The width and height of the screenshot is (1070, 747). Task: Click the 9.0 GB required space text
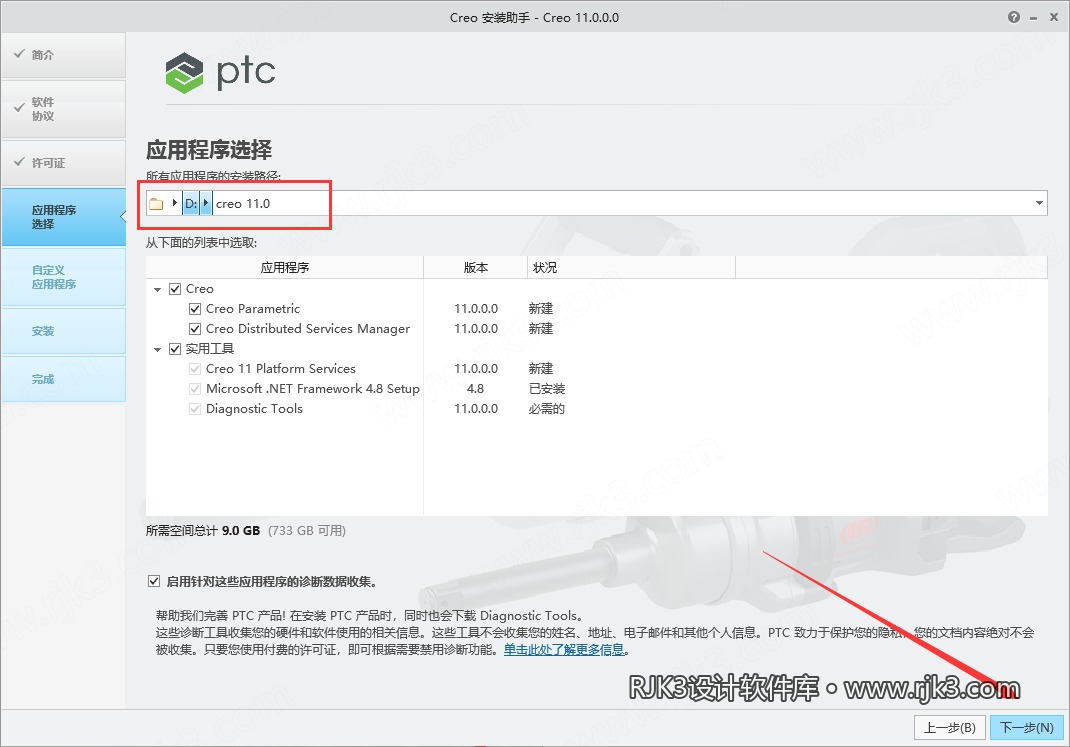tap(241, 531)
